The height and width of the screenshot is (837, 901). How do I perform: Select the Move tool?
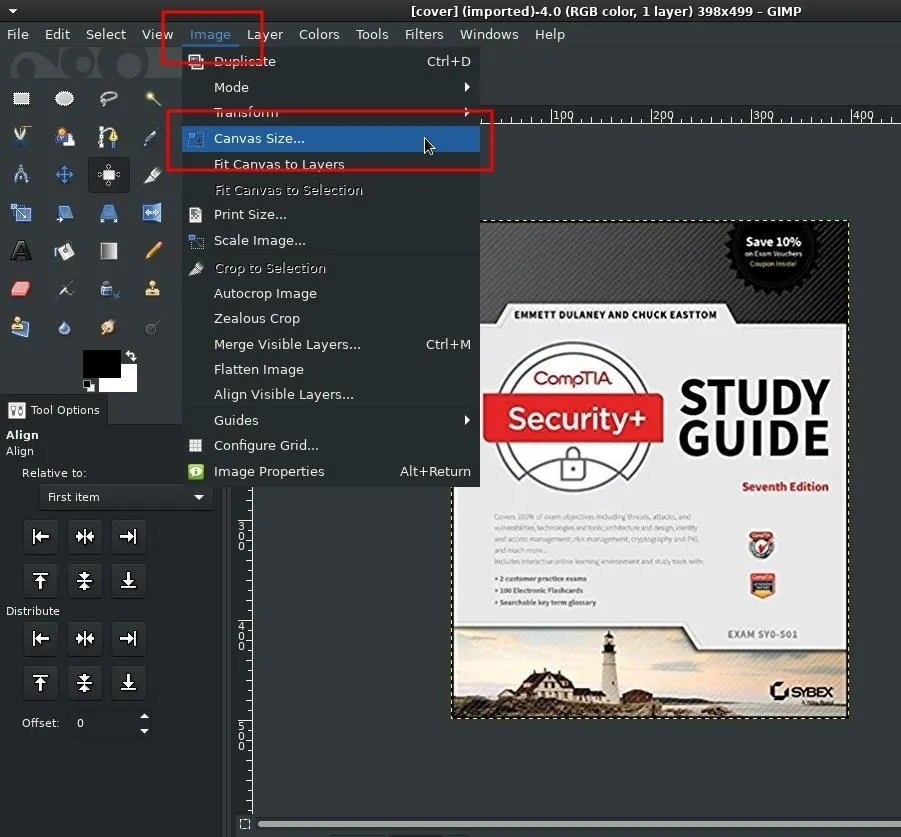click(64, 175)
